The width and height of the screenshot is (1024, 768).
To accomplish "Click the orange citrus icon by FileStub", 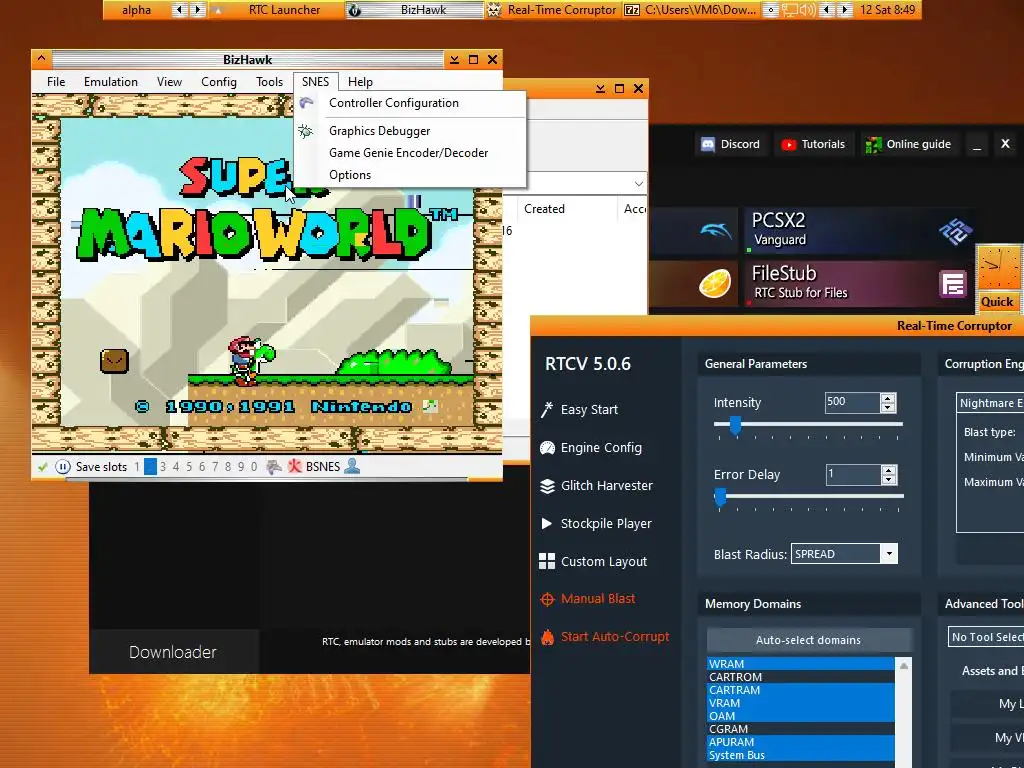I will [x=715, y=284].
